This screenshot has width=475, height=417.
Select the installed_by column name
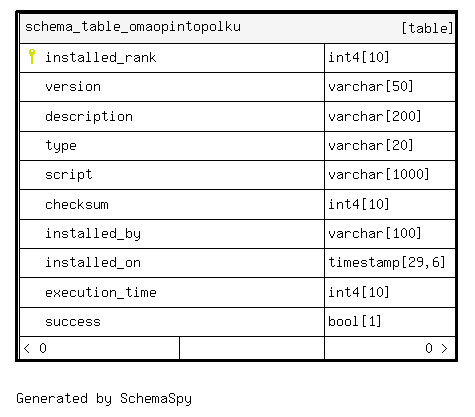93,234
